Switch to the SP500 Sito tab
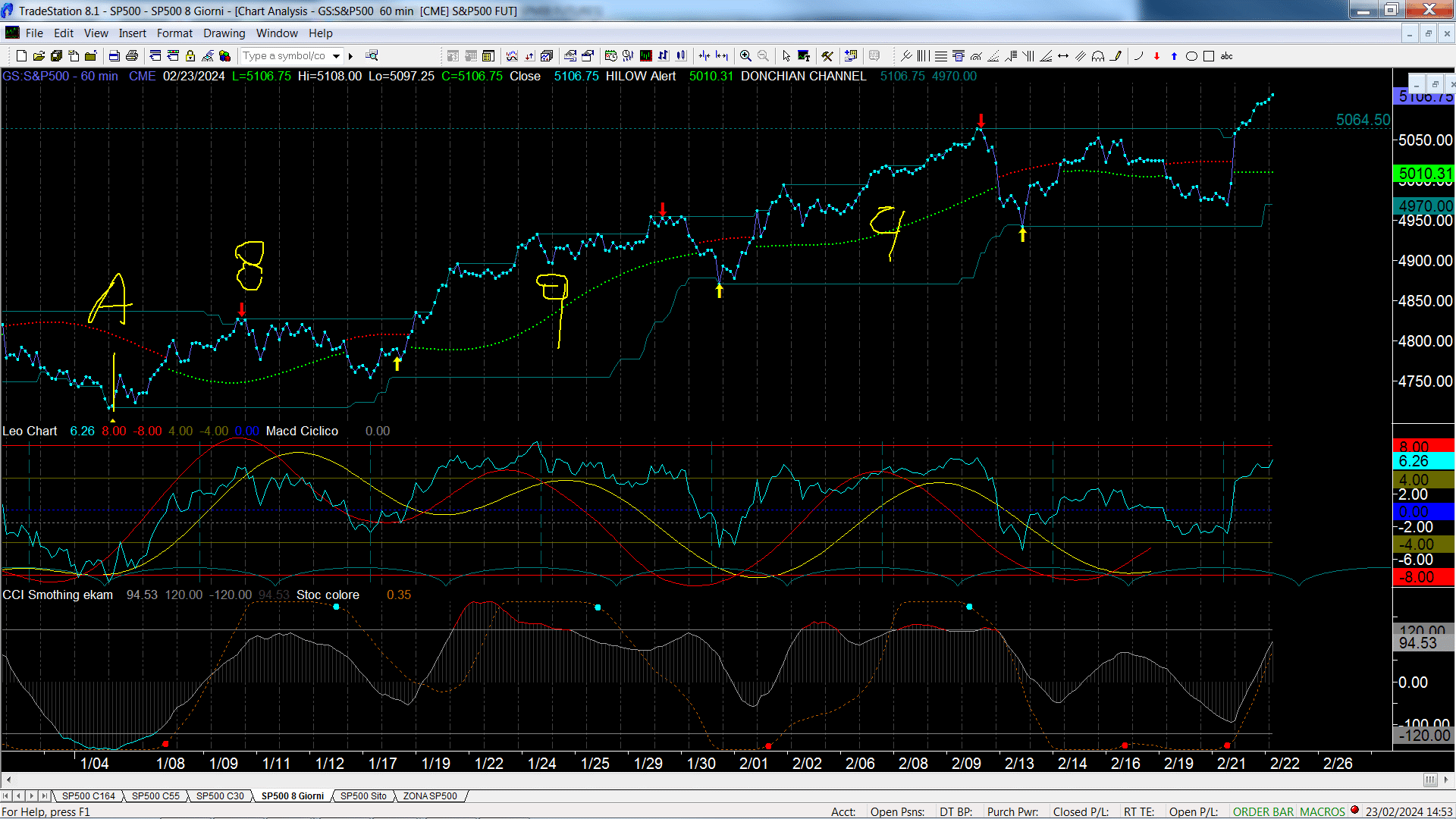This screenshot has height=819, width=1456. (363, 795)
